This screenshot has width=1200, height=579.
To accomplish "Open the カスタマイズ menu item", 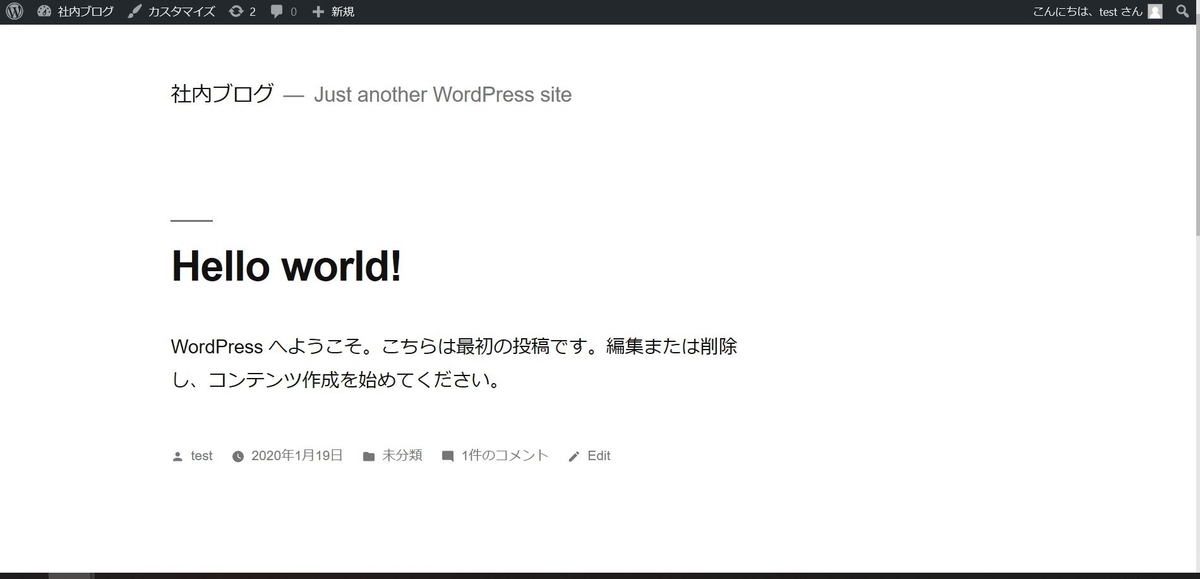I will 180,11.
